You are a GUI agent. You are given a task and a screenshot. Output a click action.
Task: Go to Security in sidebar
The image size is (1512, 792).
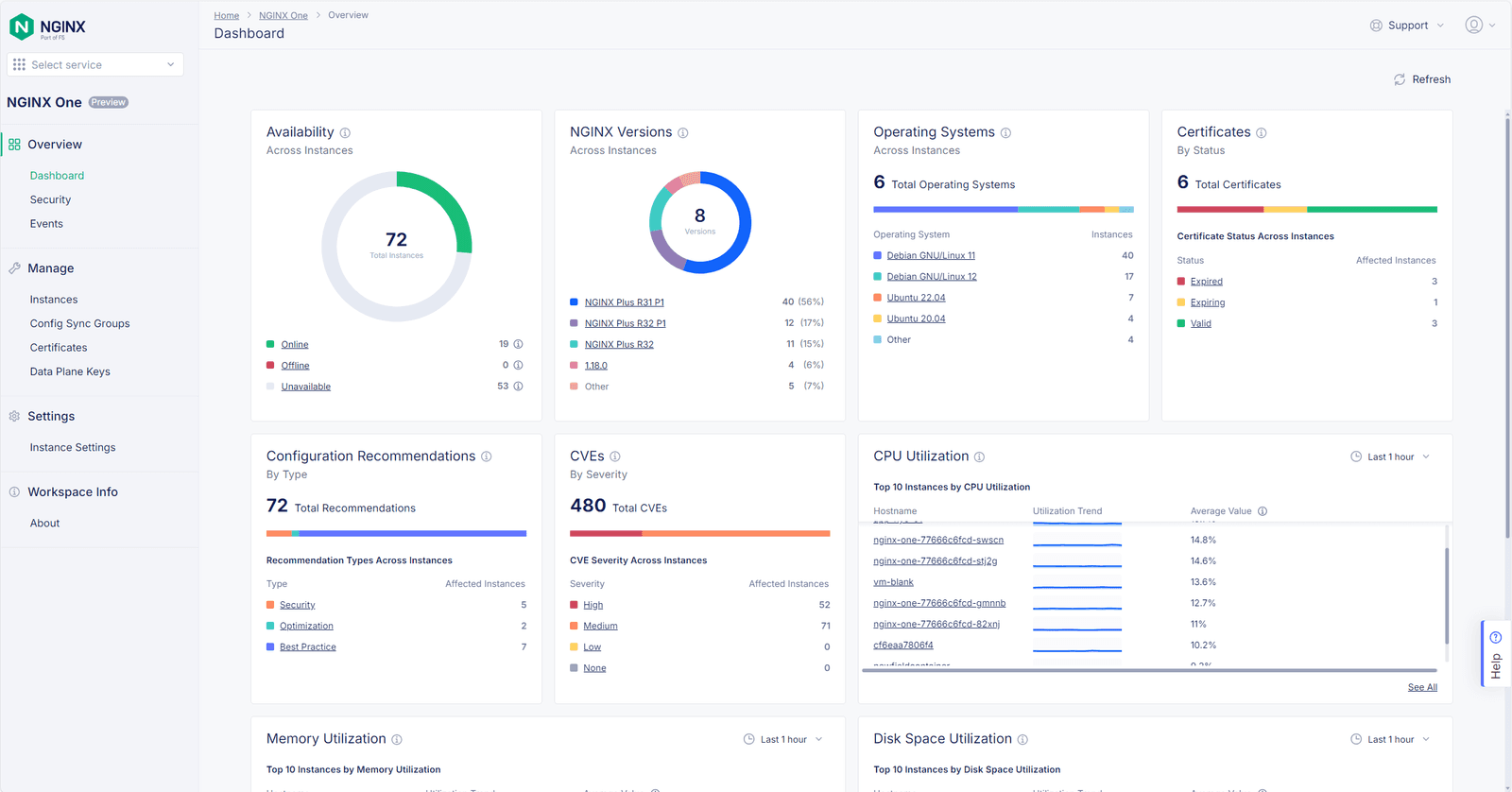pos(50,199)
